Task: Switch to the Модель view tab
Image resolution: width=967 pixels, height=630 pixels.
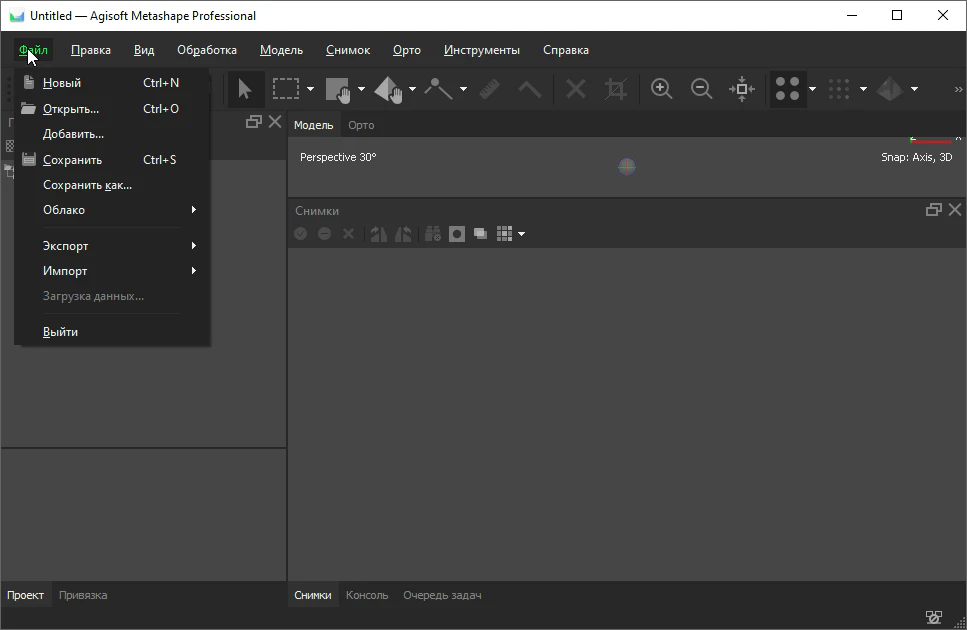Action: (313, 125)
